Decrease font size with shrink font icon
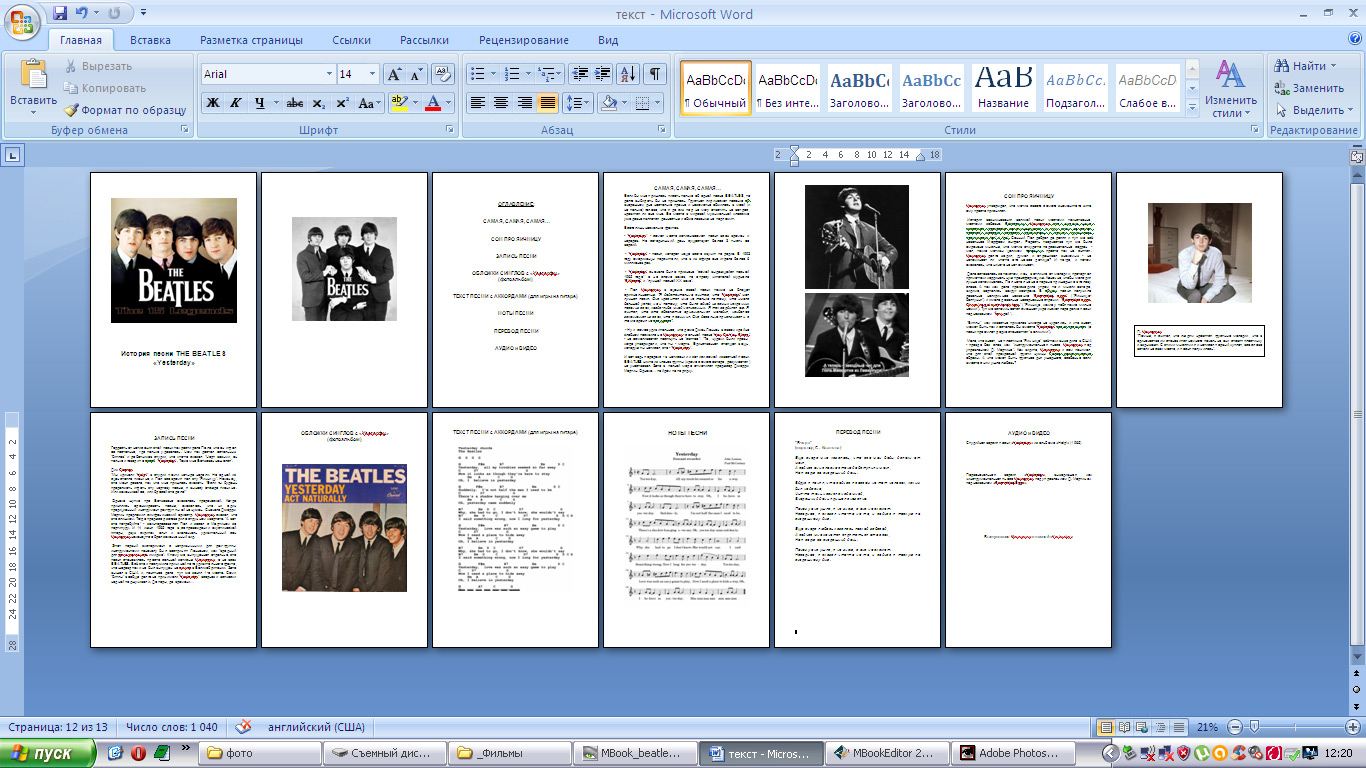Viewport: 1366px width, 768px height. (417, 74)
